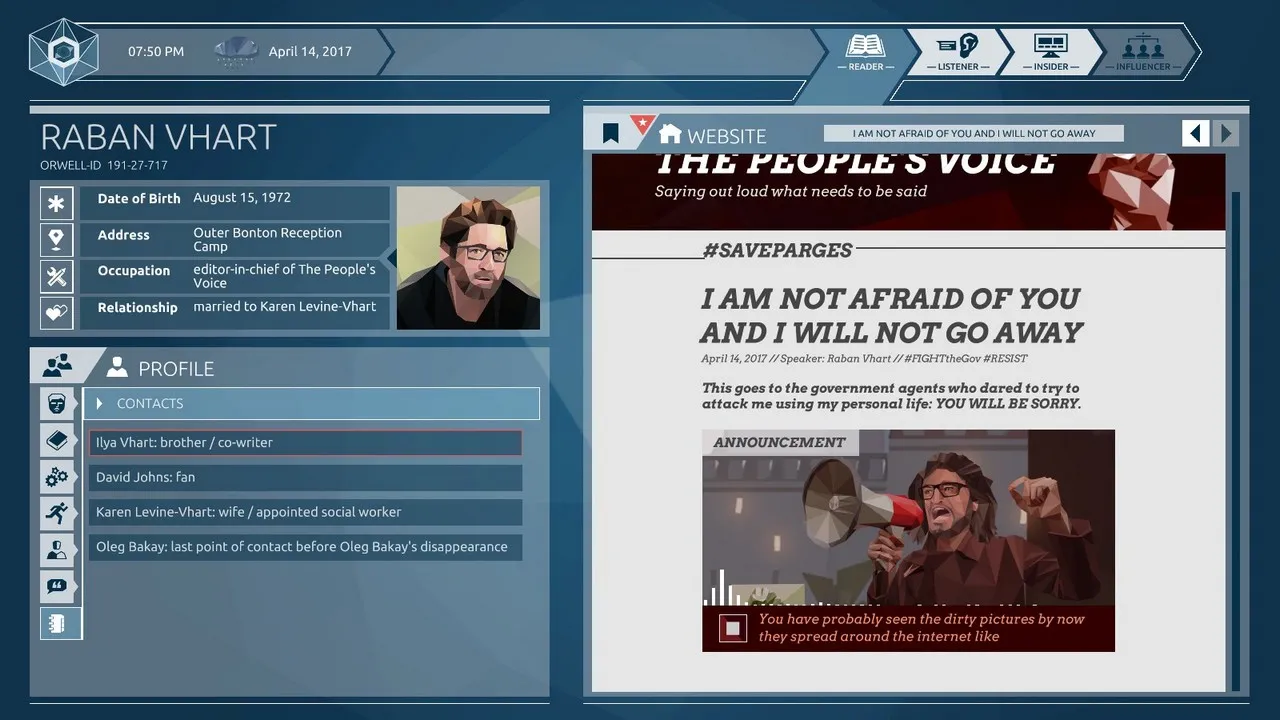Screen dimensions: 1280x720
Task: Click the #FIGHTtheGov hashtag
Action: pos(941,358)
